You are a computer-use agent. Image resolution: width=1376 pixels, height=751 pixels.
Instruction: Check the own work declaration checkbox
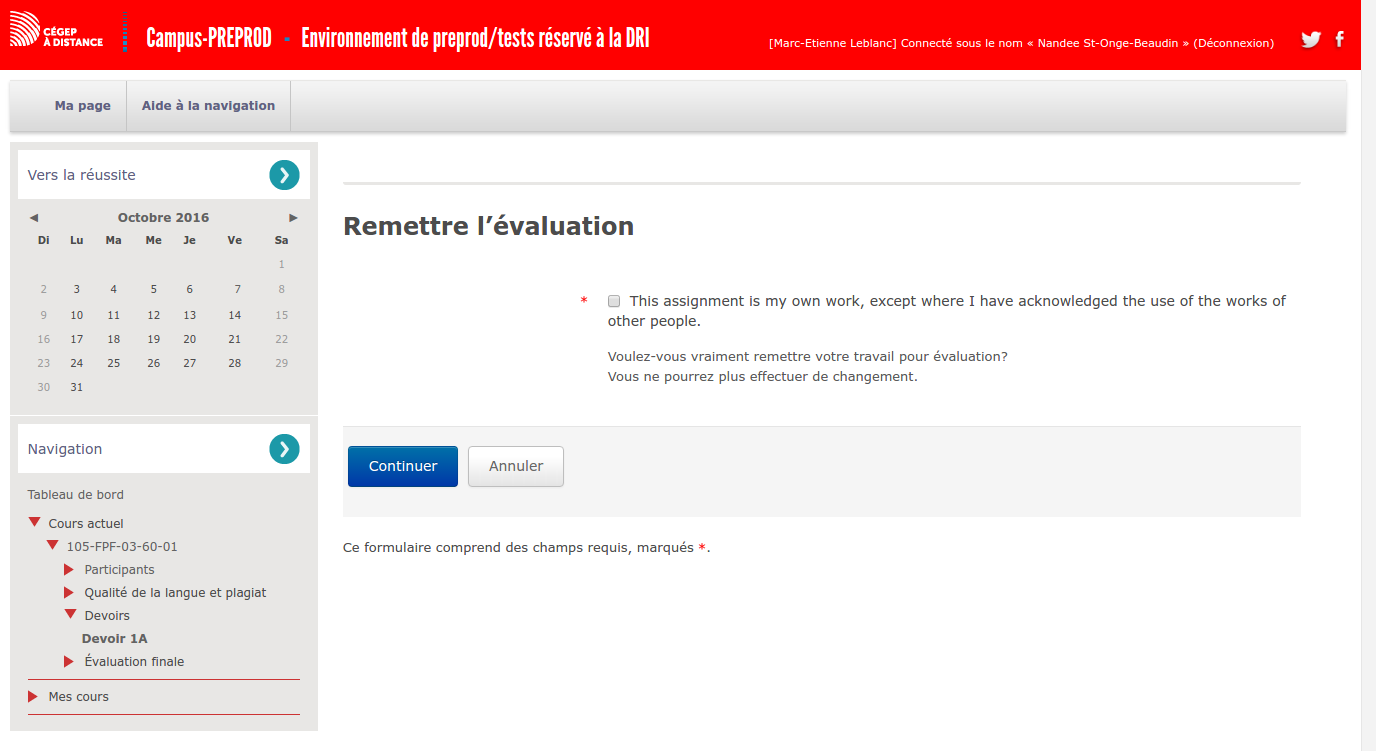tap(614, 301)
